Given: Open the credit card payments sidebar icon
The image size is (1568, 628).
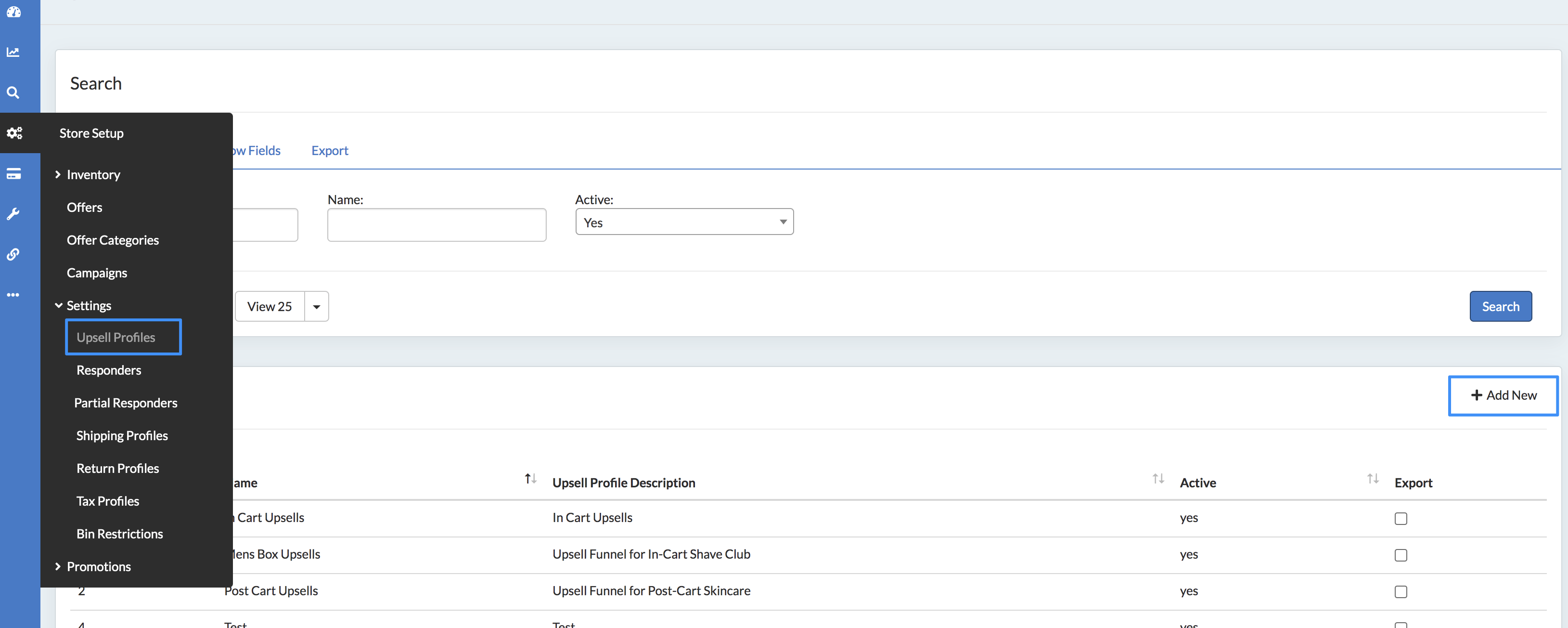Looking at the screenshot, I should click(x=13, y=173).
